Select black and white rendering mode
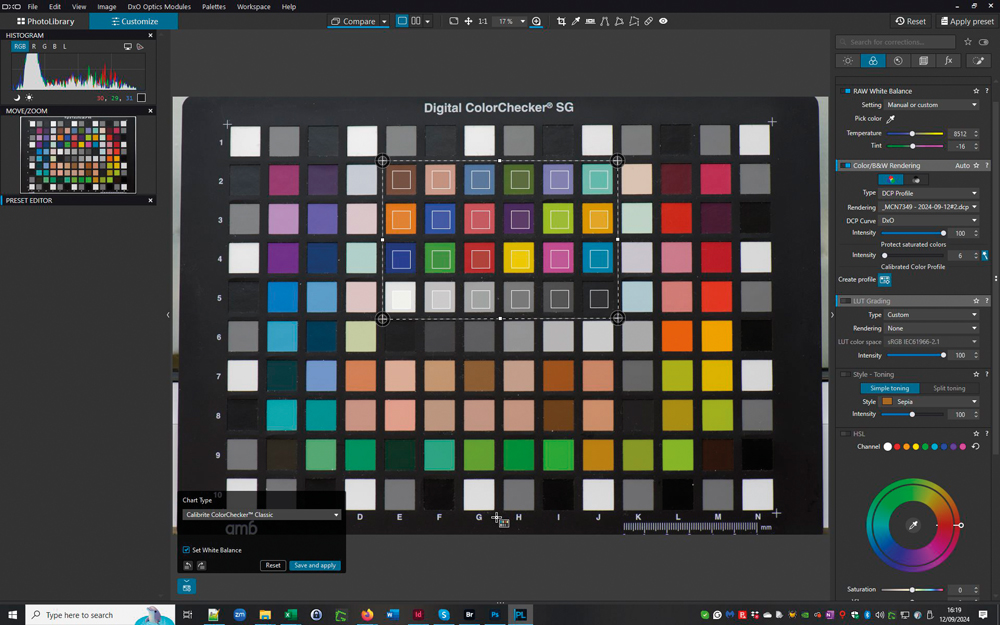The height and width of the screenshot is (625, 1000). tap(916, 180)
